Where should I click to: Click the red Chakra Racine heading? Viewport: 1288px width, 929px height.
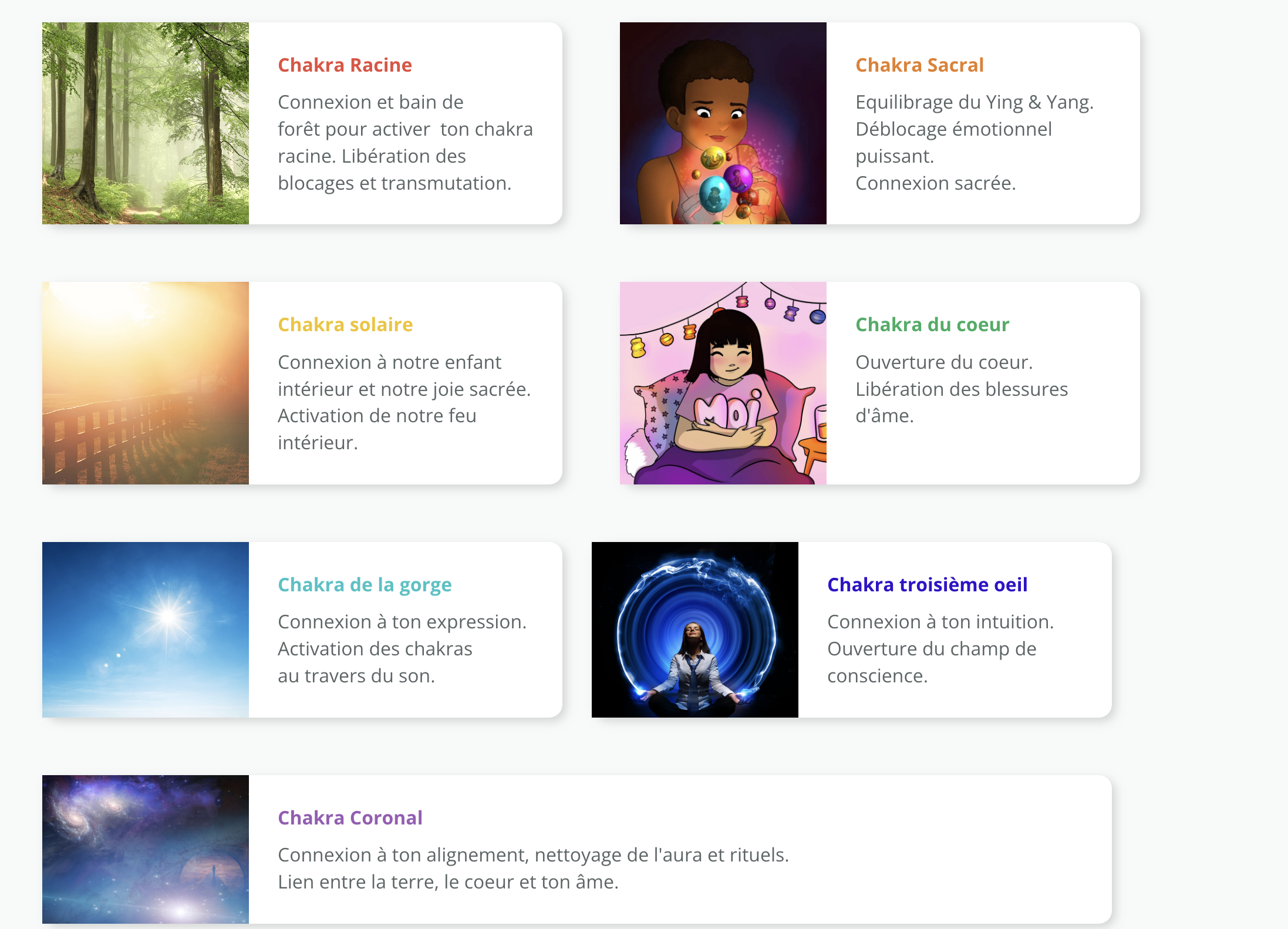pos(345,65)
